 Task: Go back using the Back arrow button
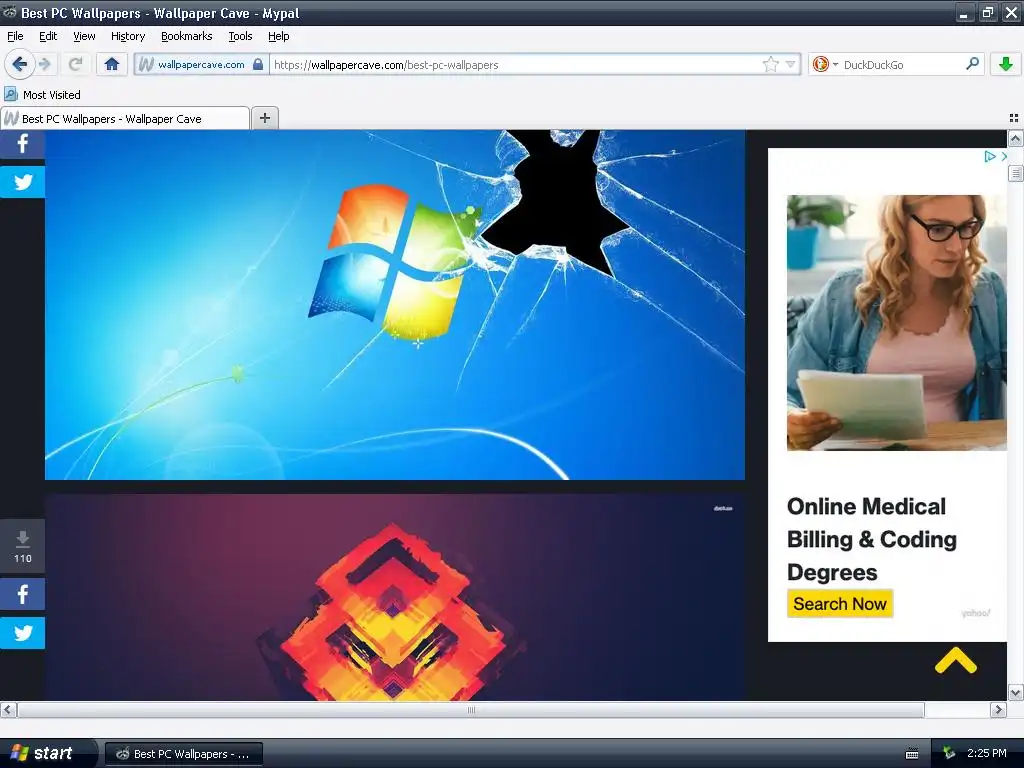(19, 64)
